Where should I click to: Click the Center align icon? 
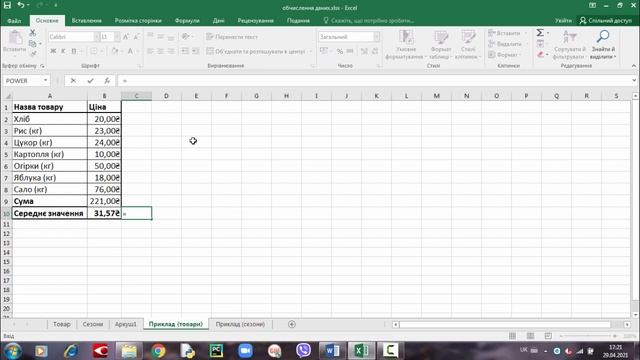(161, 51)
